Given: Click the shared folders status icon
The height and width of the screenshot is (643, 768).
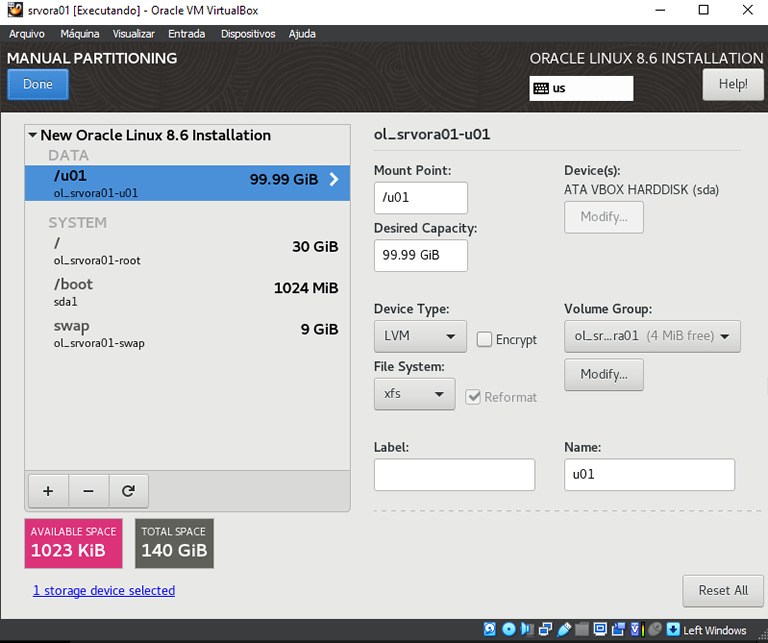Looking at the screenshot, I should tap(581, 629).
